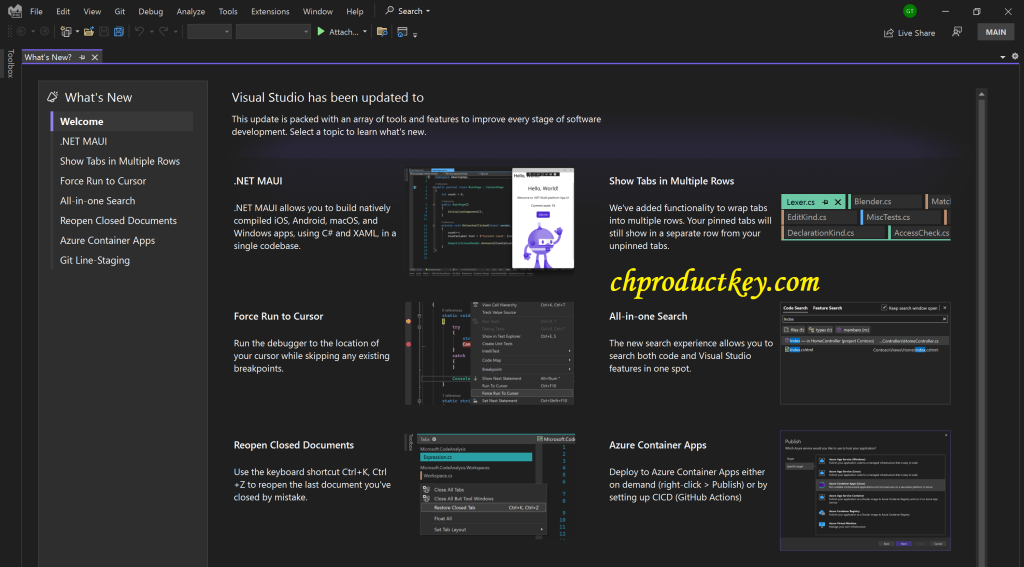Expand the navigate backward history dropdown
The image size is (1024, 567).
[x=33, y=31]
